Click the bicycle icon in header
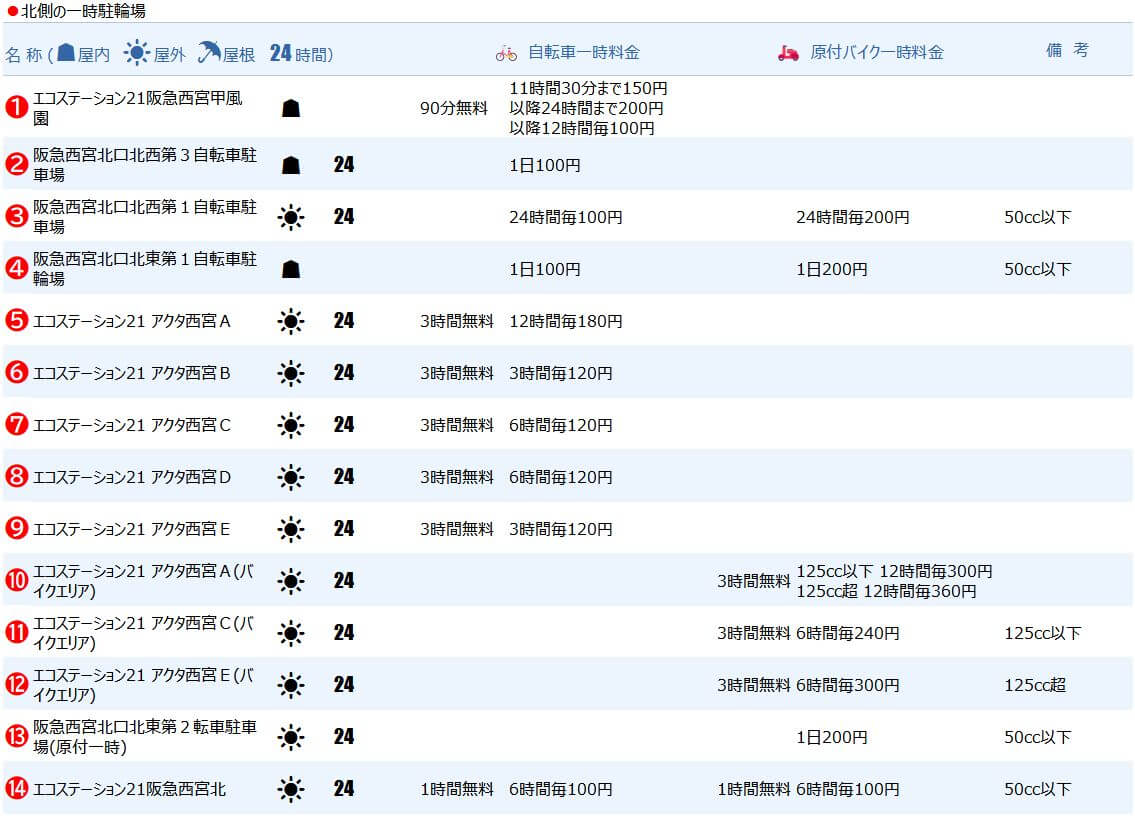This screenshot has width=1135, height=816. click(x=506, y=54)
